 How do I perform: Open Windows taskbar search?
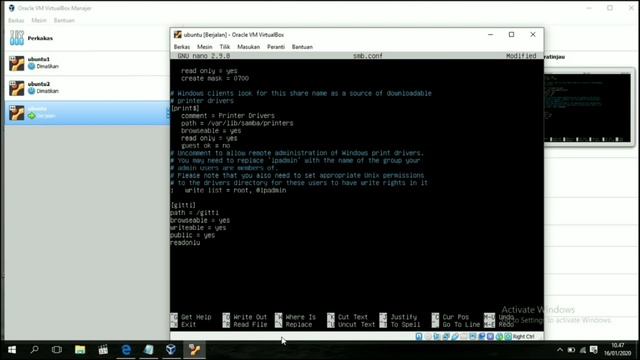pyautogui.click(x=35, y=350)
